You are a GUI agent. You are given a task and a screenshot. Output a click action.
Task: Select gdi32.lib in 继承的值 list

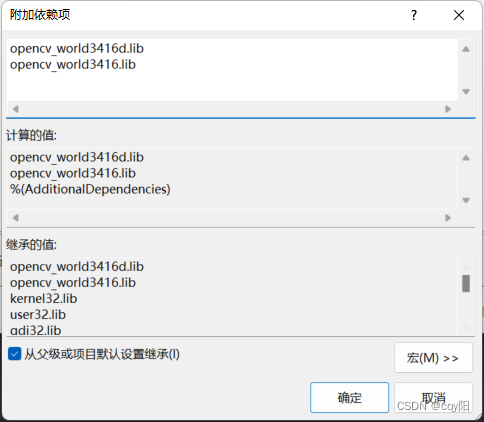tap(35, 330)
